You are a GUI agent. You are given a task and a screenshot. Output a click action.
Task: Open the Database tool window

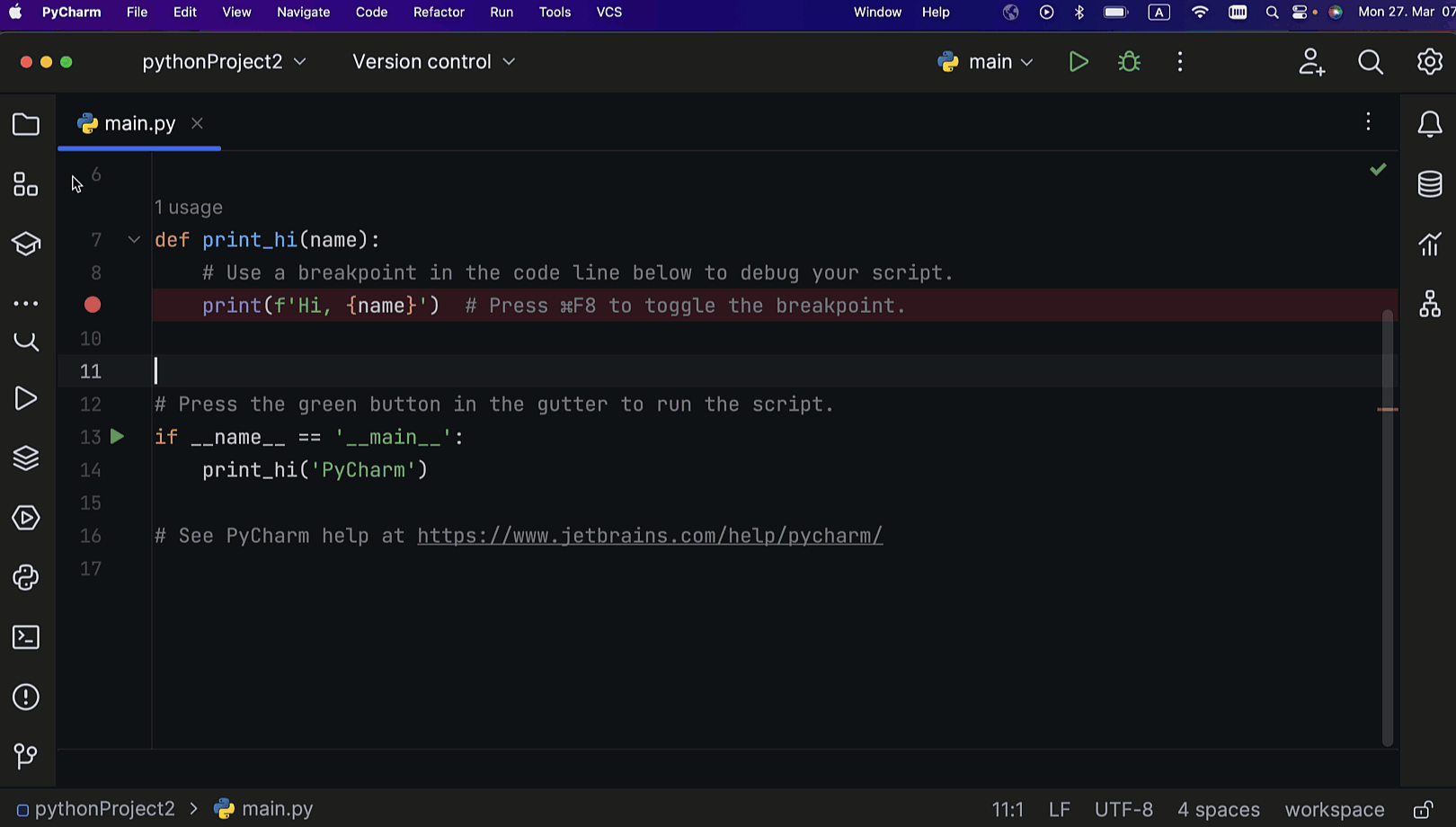(x=1429, y=183)
